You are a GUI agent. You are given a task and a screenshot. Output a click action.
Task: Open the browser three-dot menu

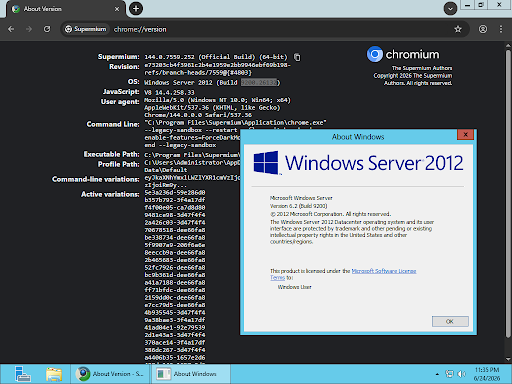point(501,29)
